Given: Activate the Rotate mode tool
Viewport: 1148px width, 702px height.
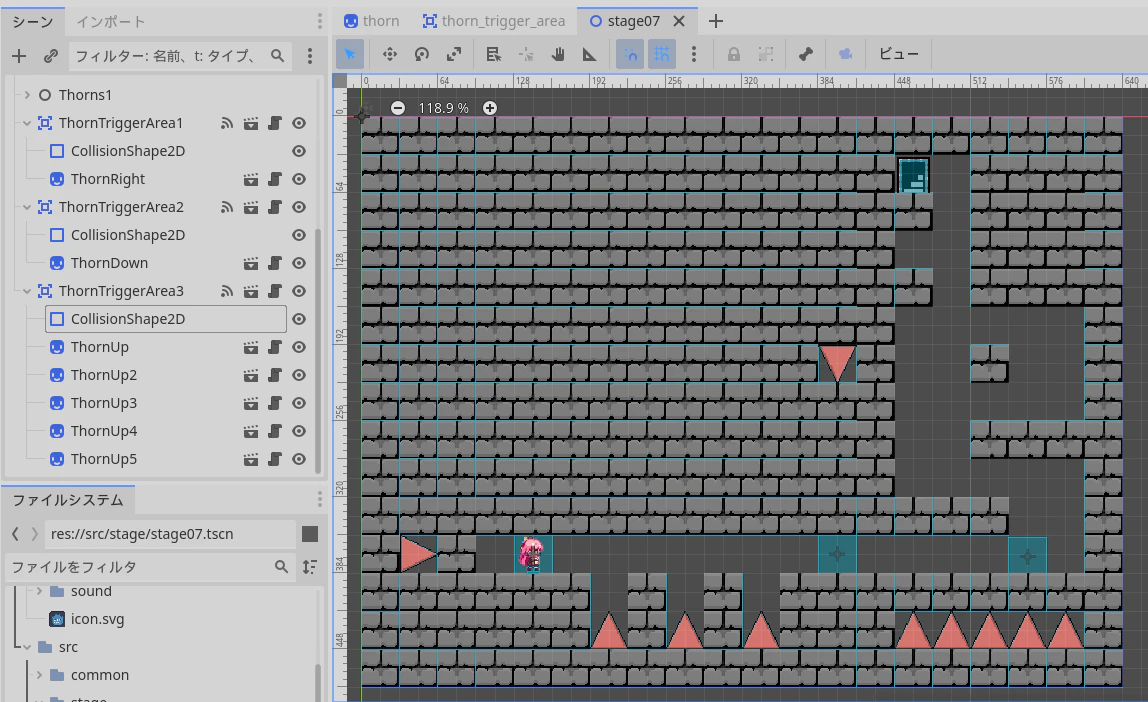Looking at the screenshot, I should [x=422, y=54].
